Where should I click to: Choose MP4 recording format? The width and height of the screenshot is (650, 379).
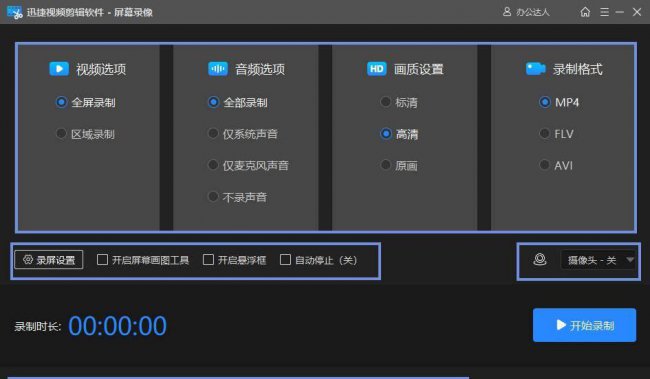pyautogui.click(x=545, y=102)
